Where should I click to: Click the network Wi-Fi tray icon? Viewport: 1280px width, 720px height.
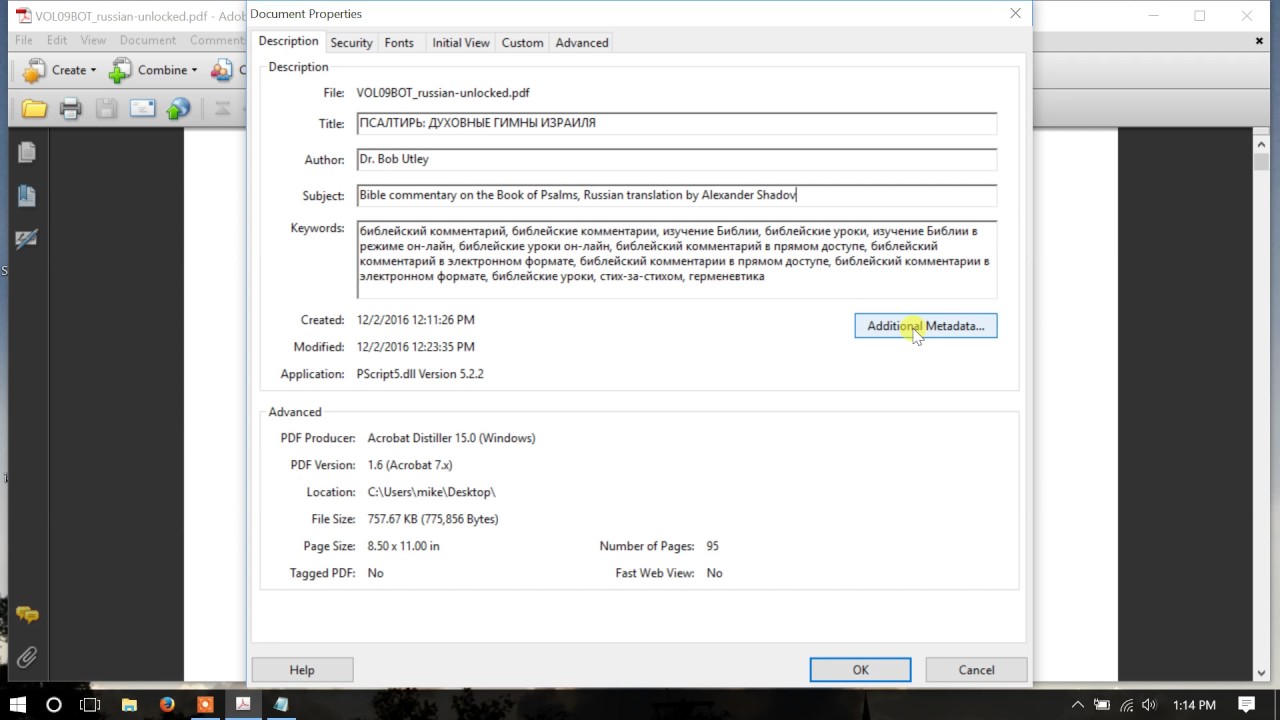pyautogui.click(x=1126, y=705)
